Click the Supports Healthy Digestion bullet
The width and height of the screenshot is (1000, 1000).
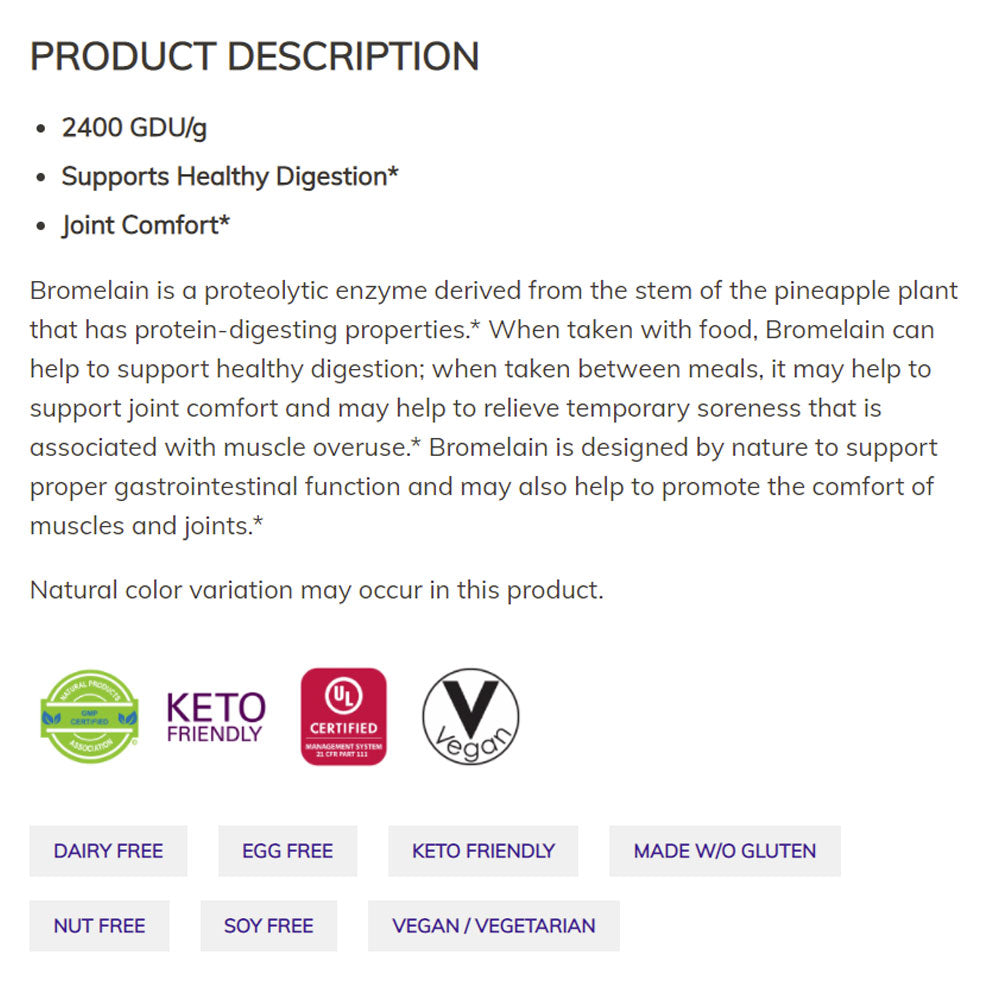(230, 177)
